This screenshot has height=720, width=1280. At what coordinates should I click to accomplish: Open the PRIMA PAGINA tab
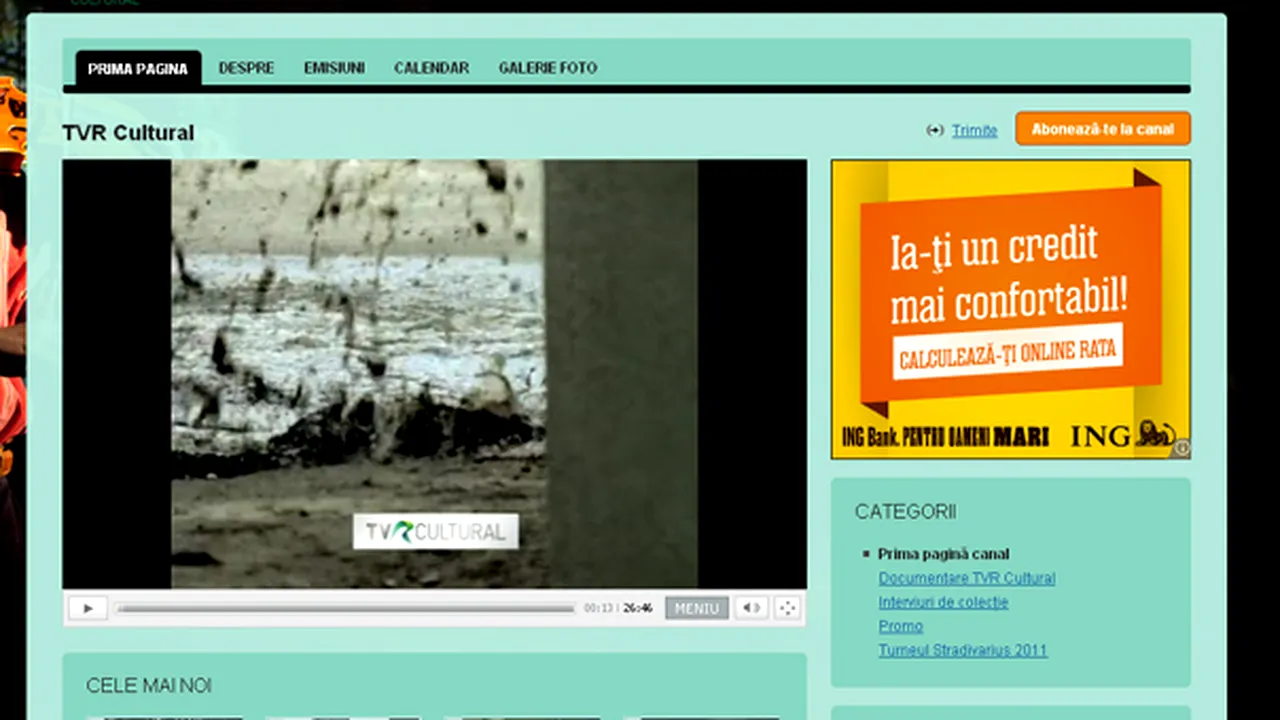[138, 68]
